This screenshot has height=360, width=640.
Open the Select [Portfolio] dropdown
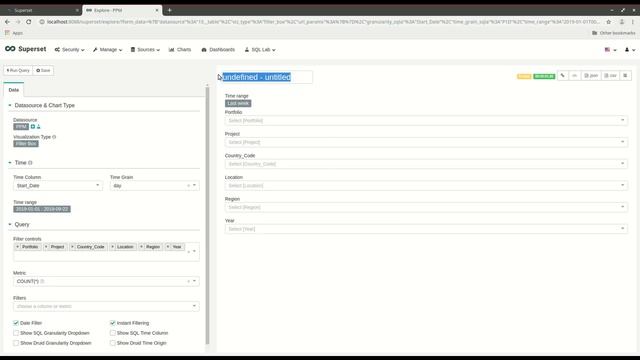426,120
